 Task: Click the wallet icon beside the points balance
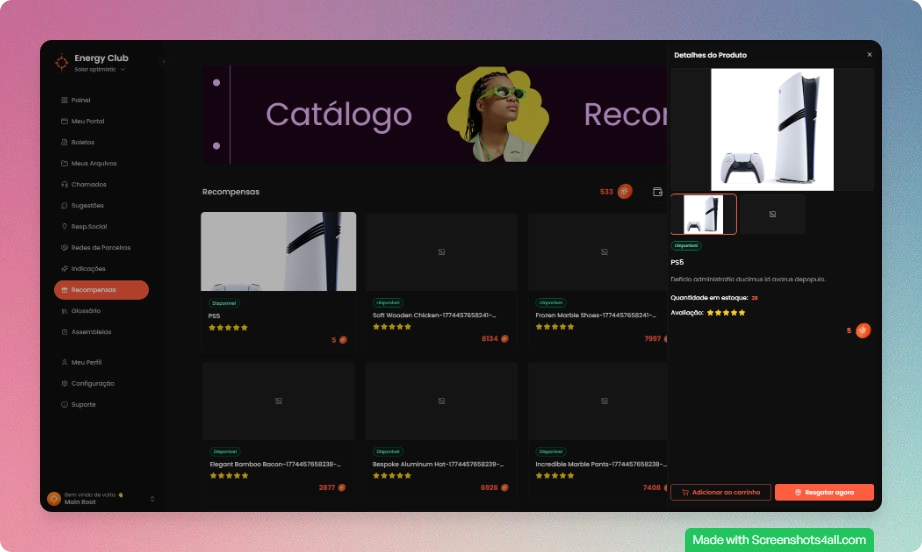pos(658,192)
